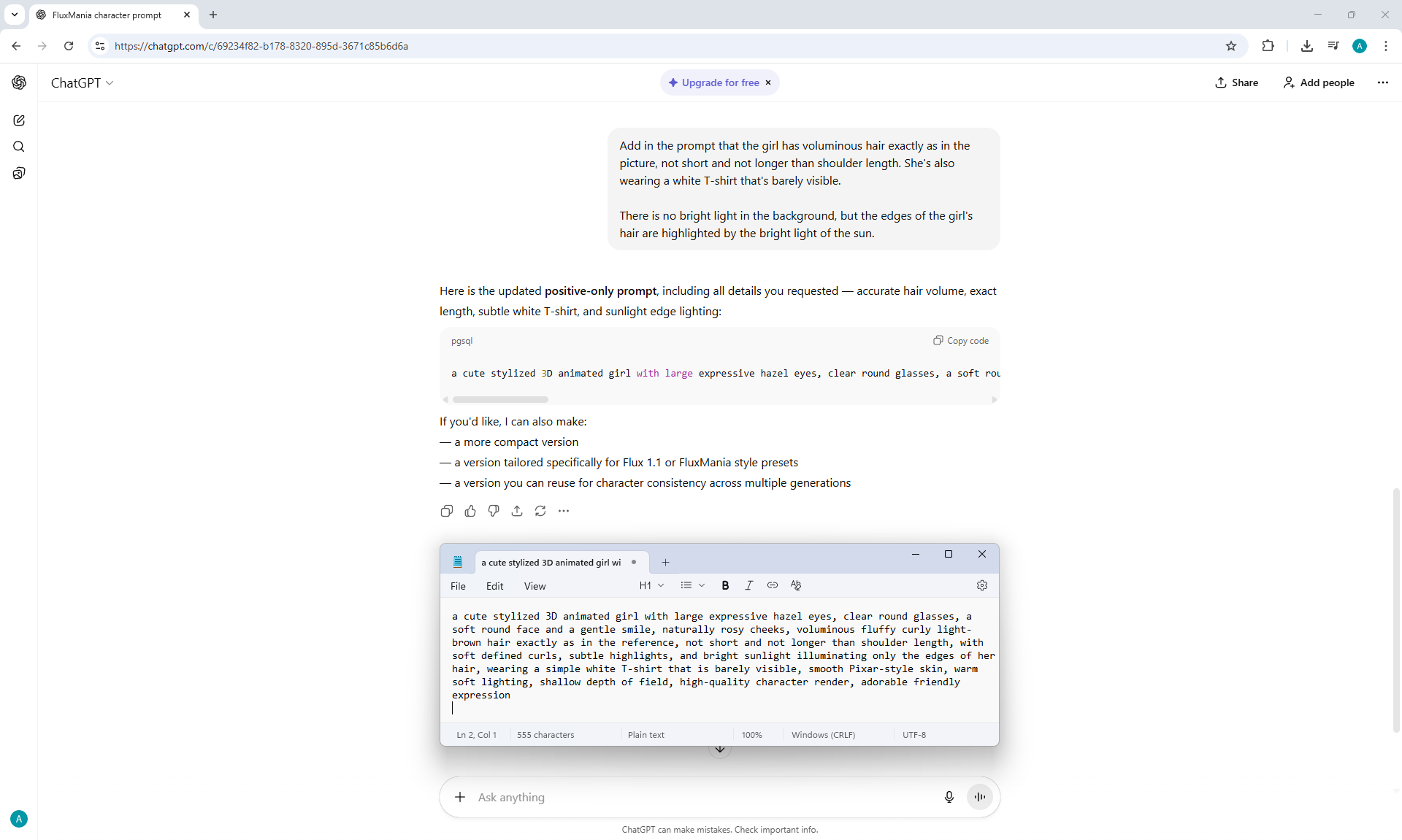Regenerate the response with retry icon
The image size is (1402, 840).
click(x=540, y=511)
